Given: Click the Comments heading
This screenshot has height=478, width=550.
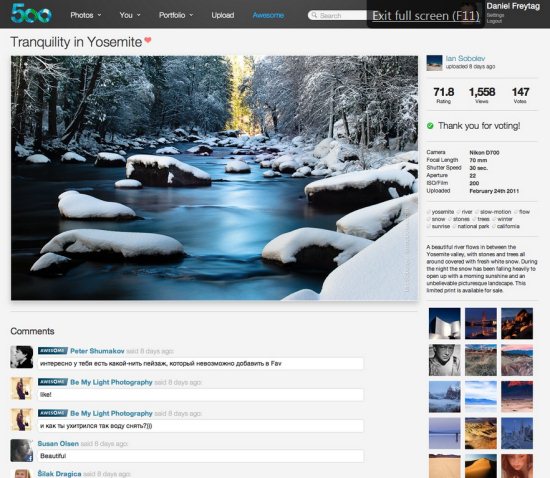Looking at the screenshot, I should [32, 331].
